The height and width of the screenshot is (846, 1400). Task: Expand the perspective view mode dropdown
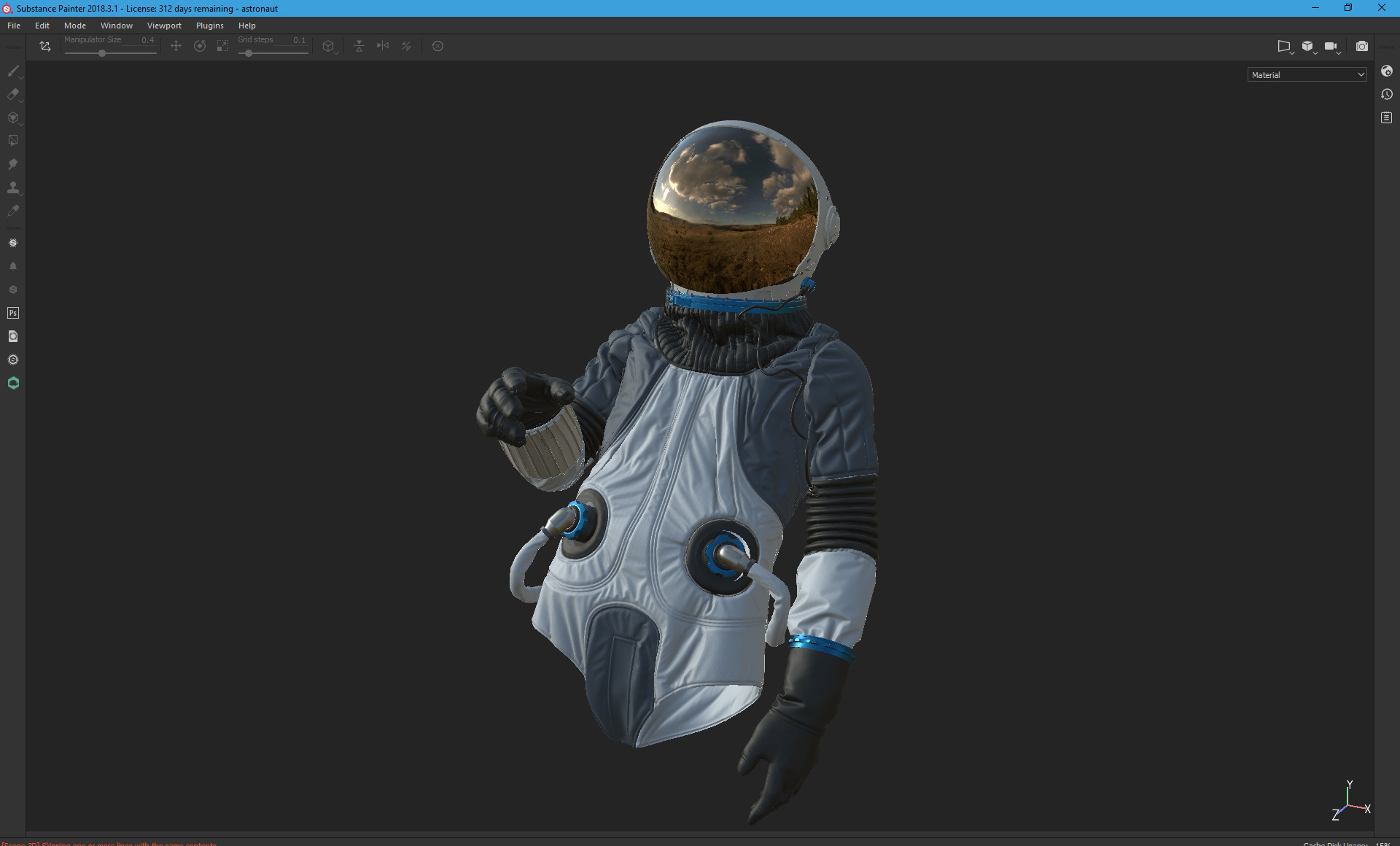point(1286,47)
